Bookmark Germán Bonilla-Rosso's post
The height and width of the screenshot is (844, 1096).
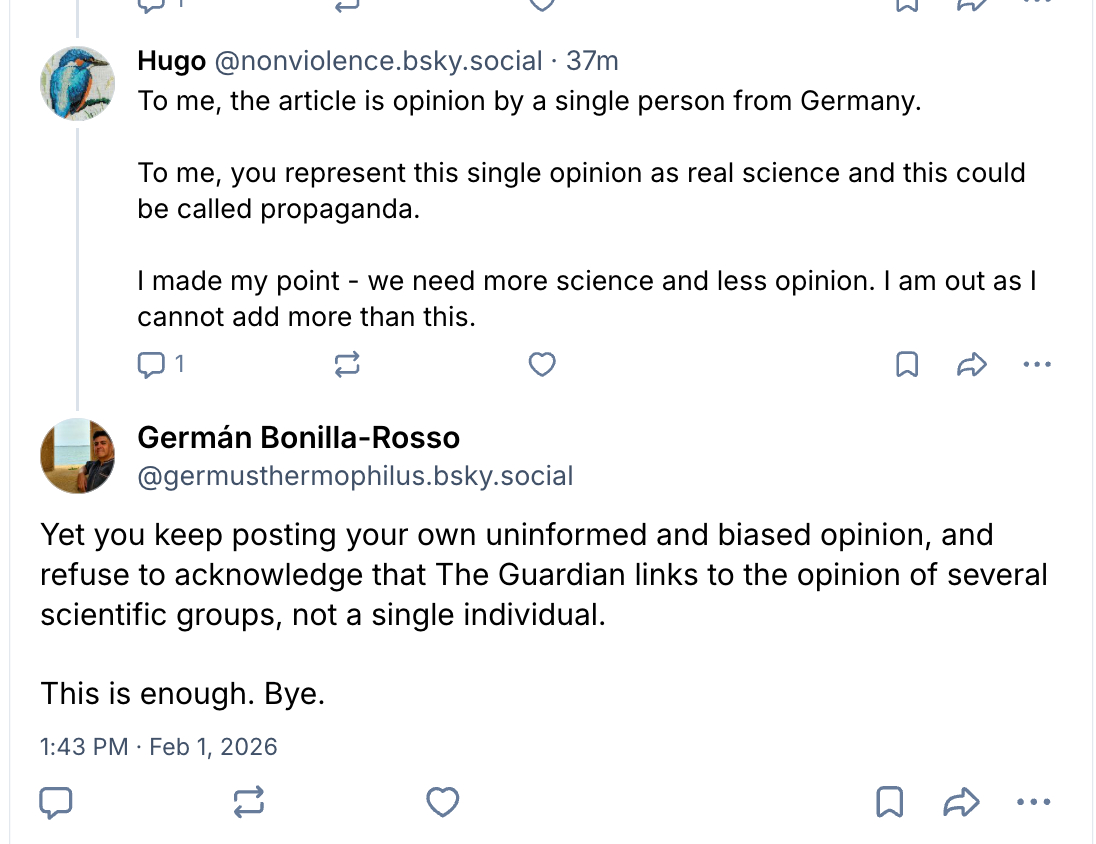click(x=890, y=801)
